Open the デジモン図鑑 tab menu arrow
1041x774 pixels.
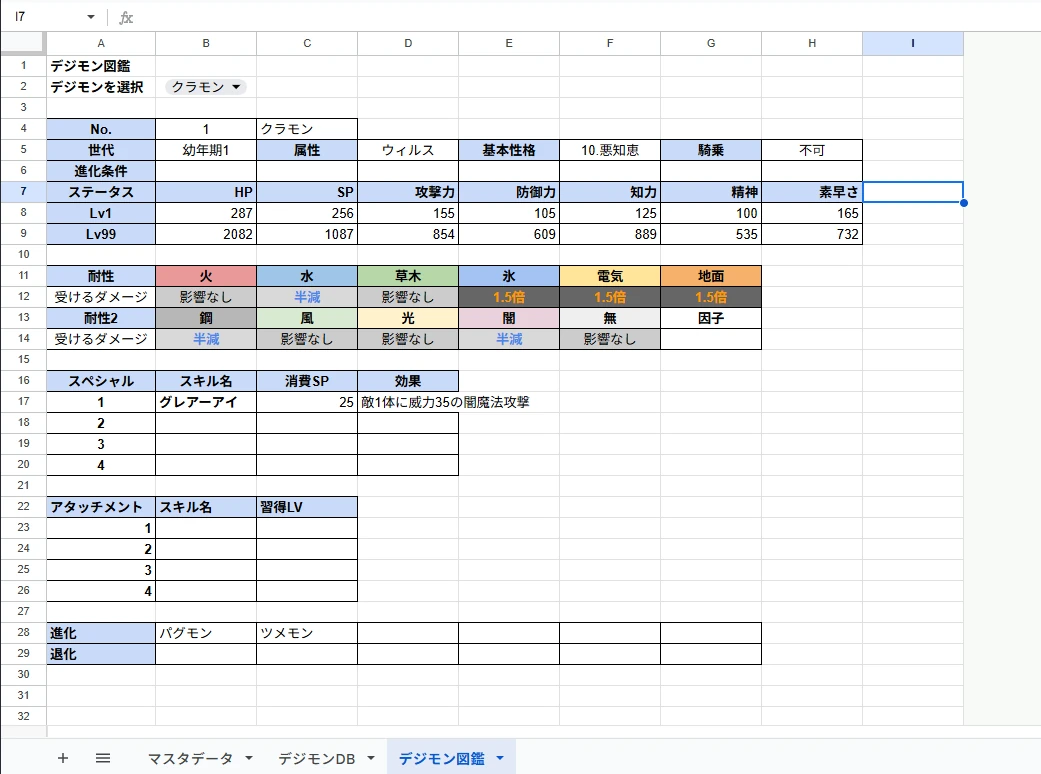(x=499, y=759)
